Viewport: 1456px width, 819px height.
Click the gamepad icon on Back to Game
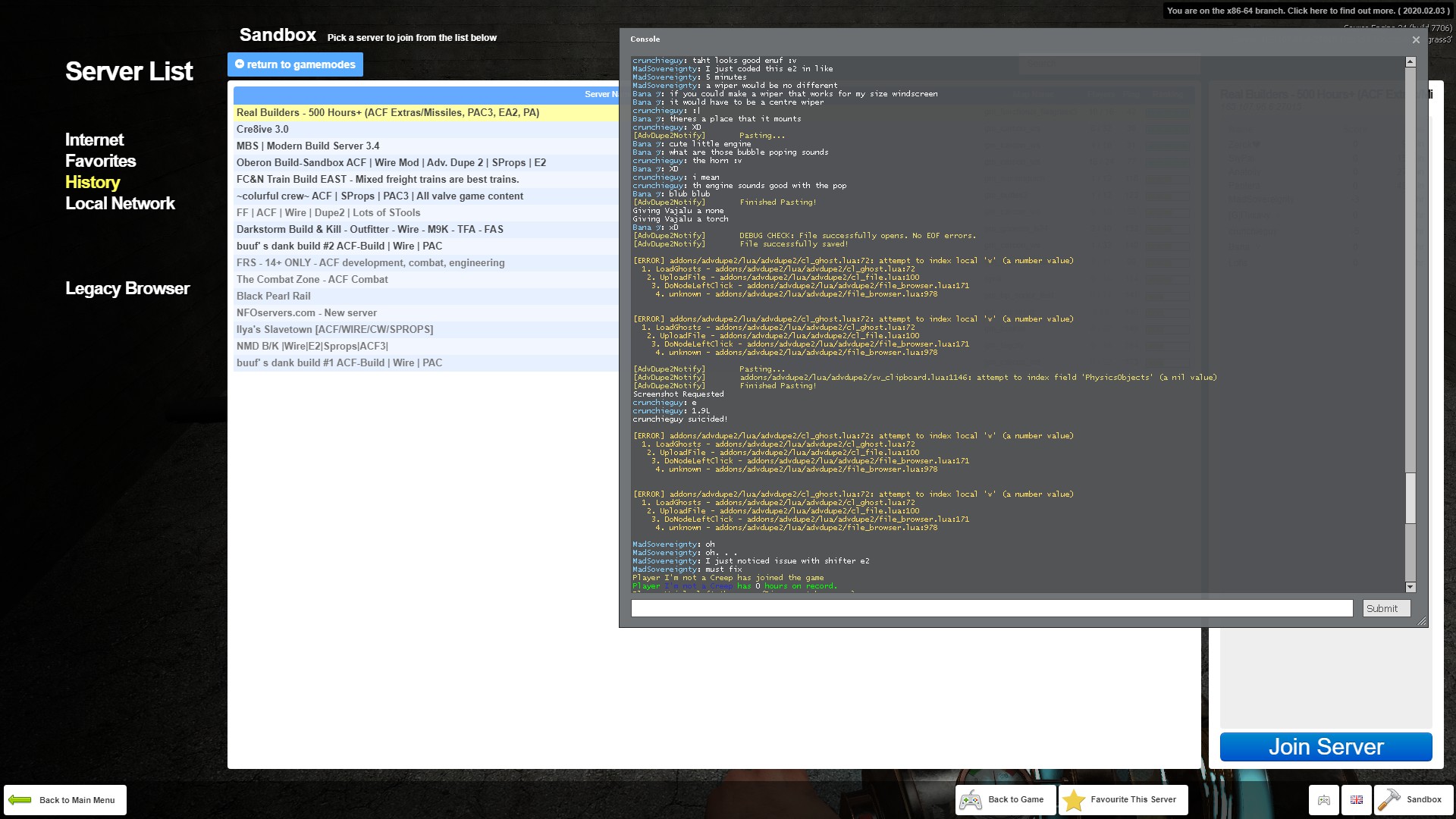pos(971,799)
